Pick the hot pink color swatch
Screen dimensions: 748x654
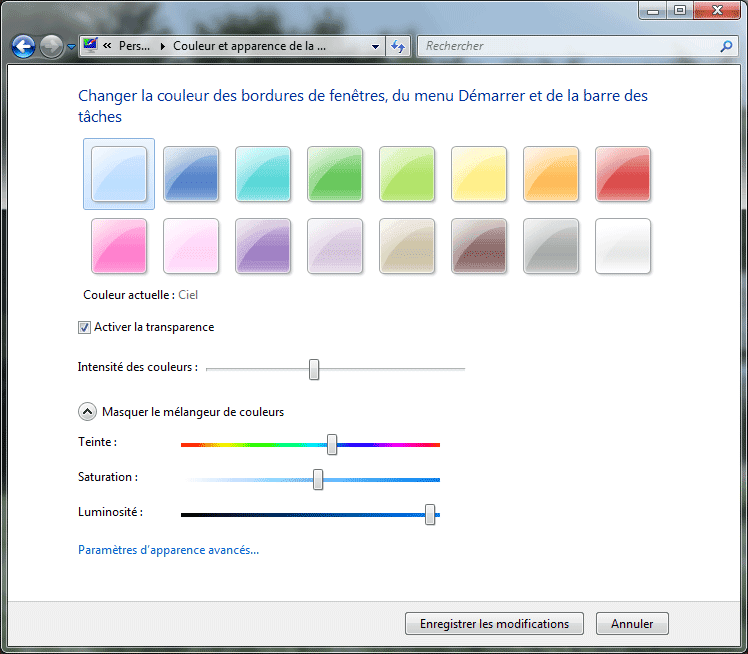pyautogui.click(x=119, y=246)
